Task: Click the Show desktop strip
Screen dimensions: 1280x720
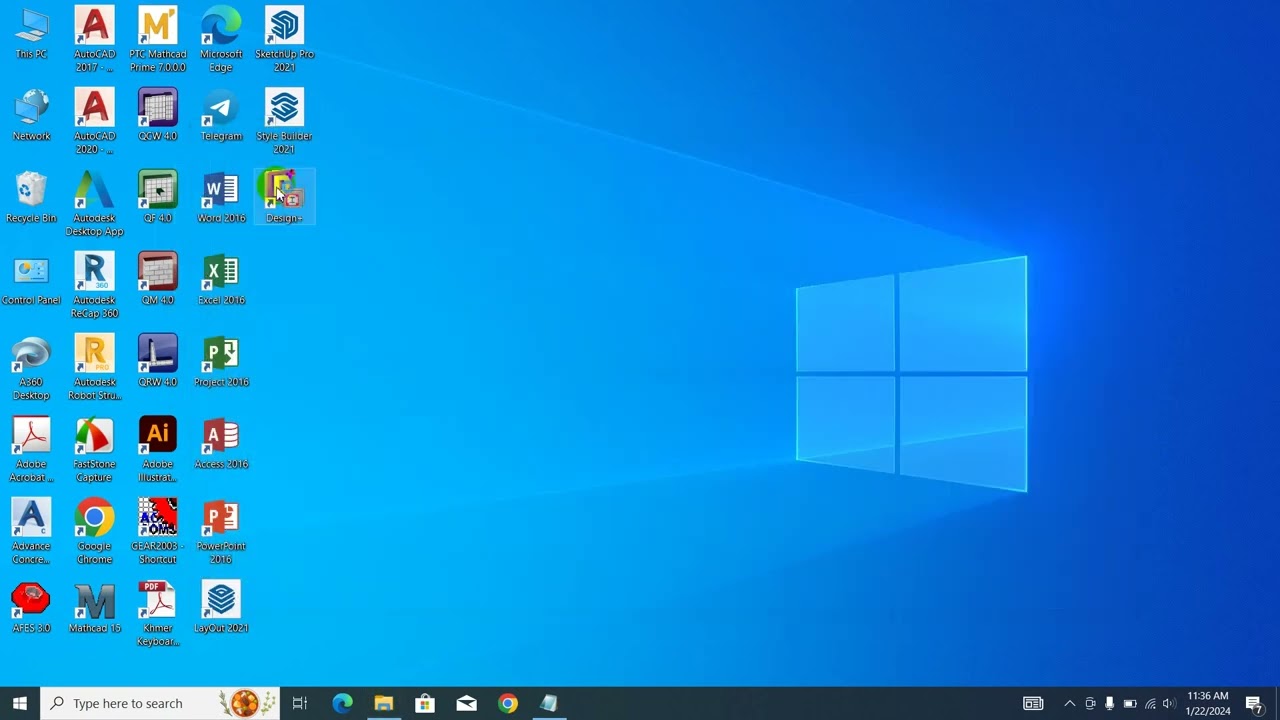Action: click(1277, 704)
